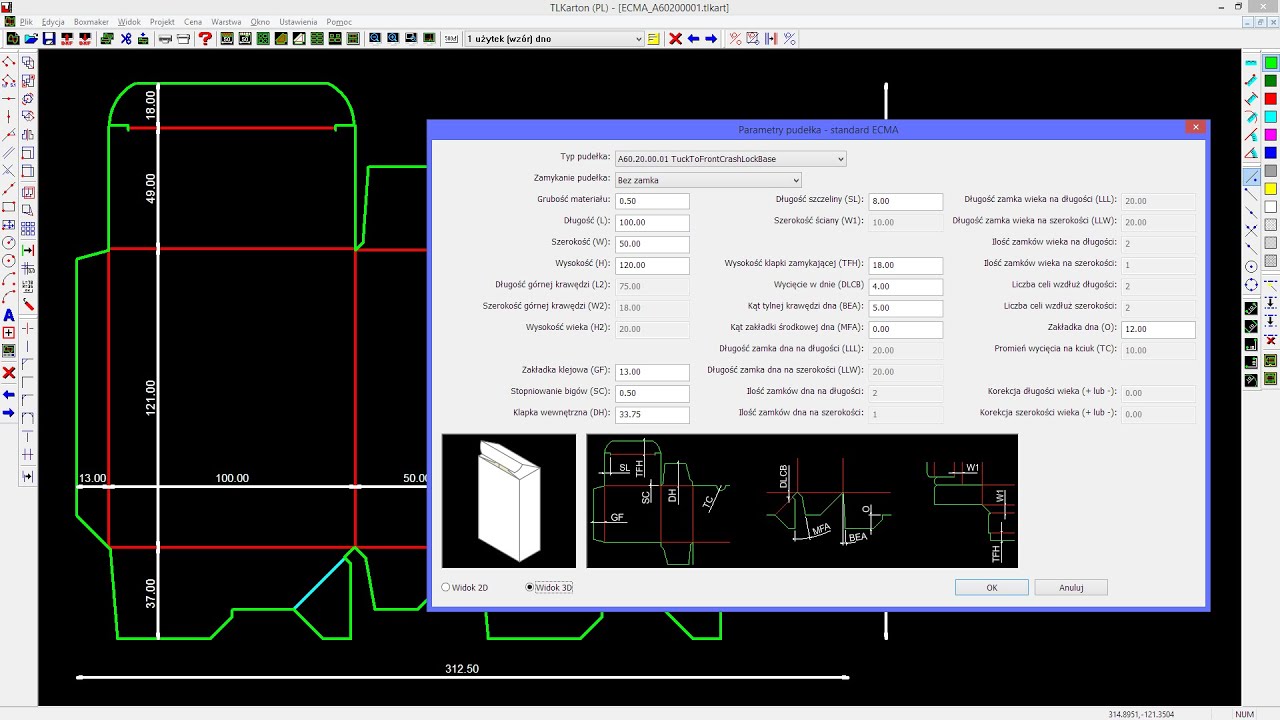Click the blue left arrow in left toolbar
Viewport: 1280px width, 720px height.
coord(9,394)
